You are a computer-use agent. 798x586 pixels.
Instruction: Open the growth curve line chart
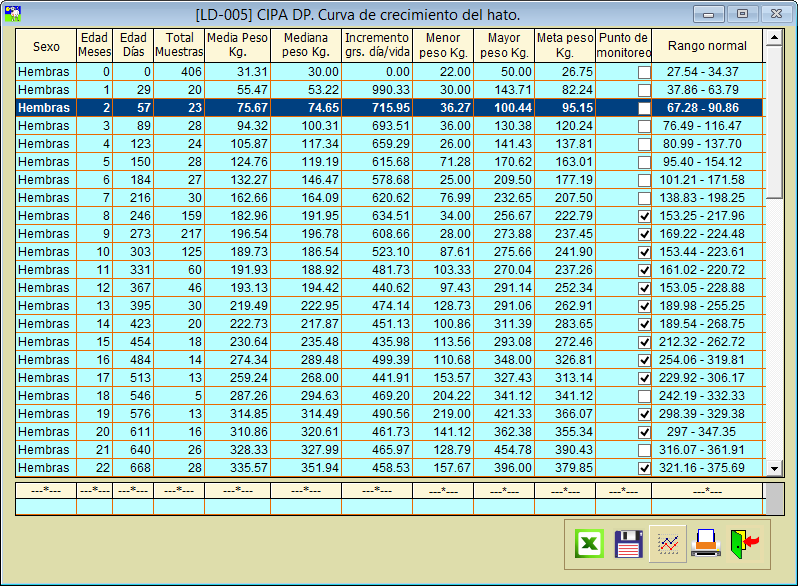(667, 544)
